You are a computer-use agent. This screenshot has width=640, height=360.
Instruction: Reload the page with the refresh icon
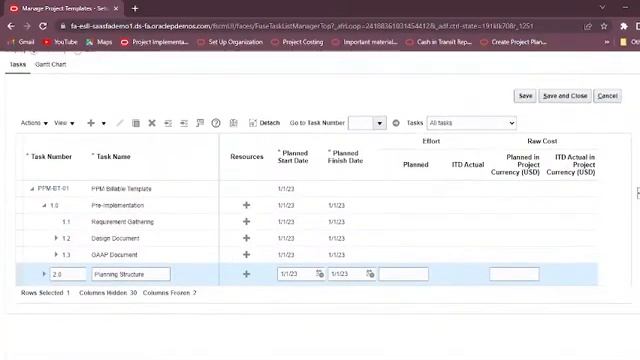[x=43, y=26]
